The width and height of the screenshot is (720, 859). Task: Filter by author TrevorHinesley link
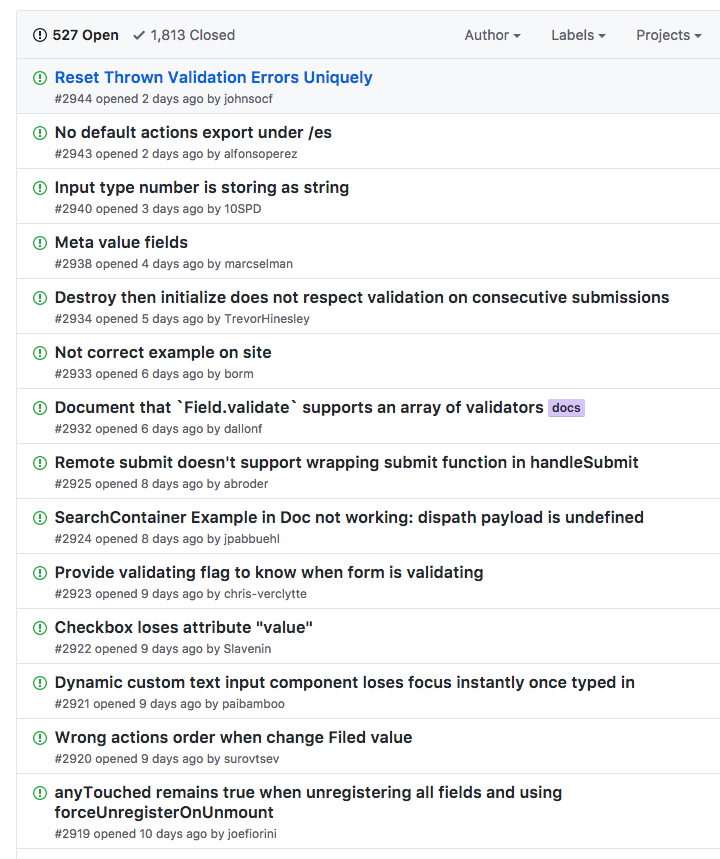click(267, 319)
